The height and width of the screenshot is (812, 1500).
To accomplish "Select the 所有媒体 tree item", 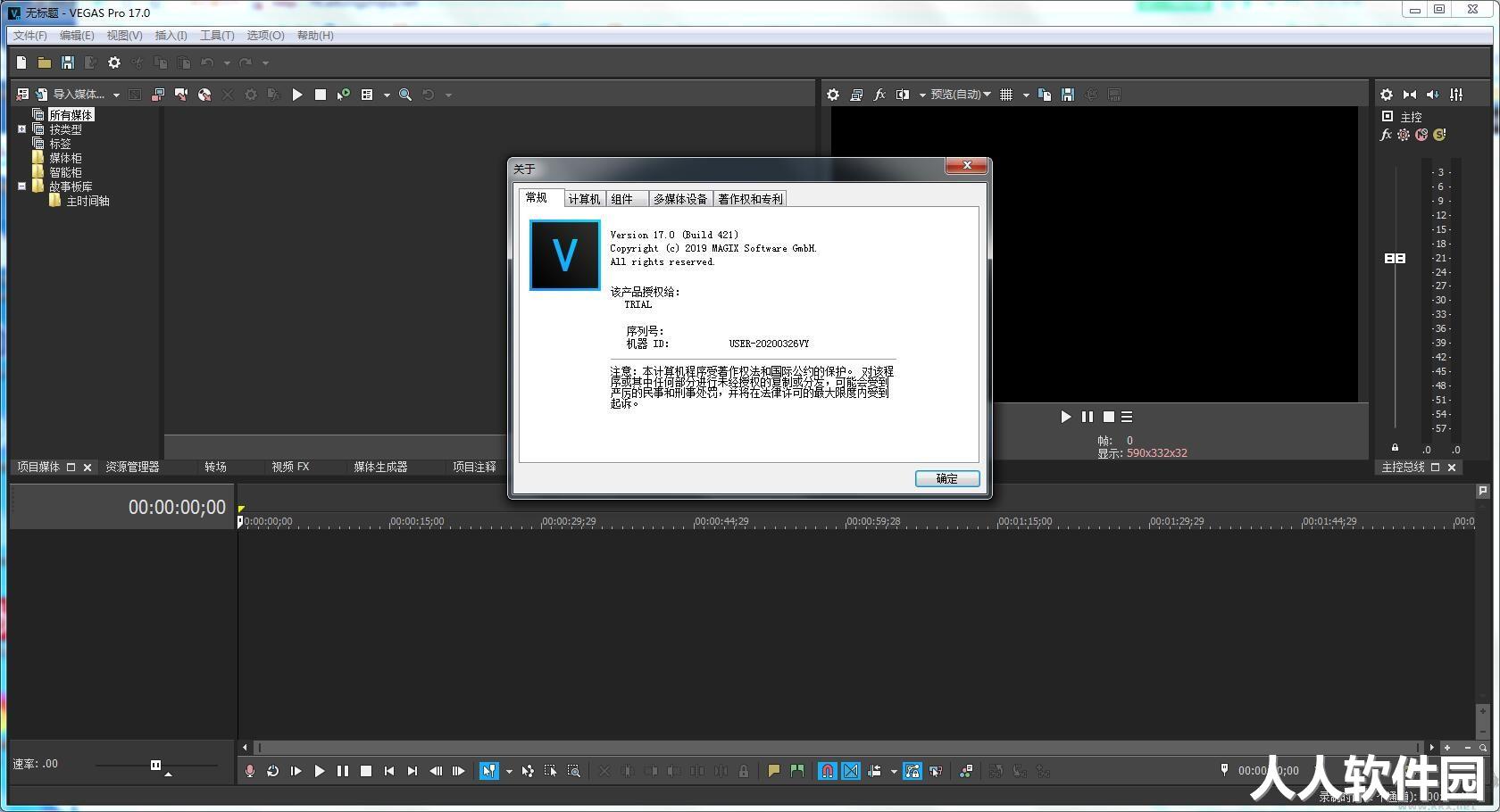I will click(x=71, y=115).
